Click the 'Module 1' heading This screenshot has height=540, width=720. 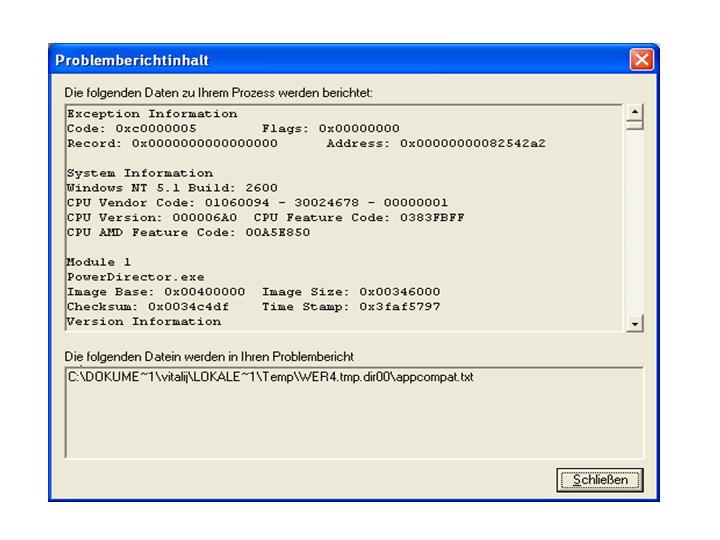pos(99,262)
